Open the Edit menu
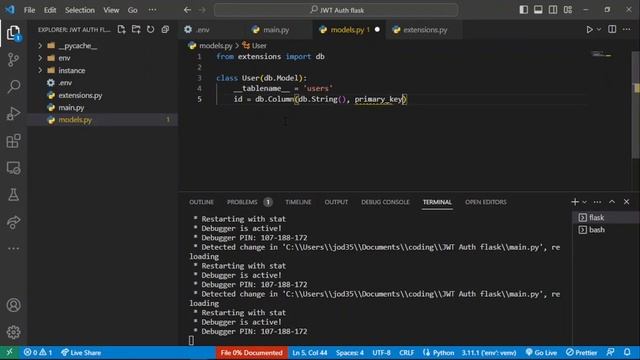The width and height of the screenshot is (640, 360). click(50, 10)
